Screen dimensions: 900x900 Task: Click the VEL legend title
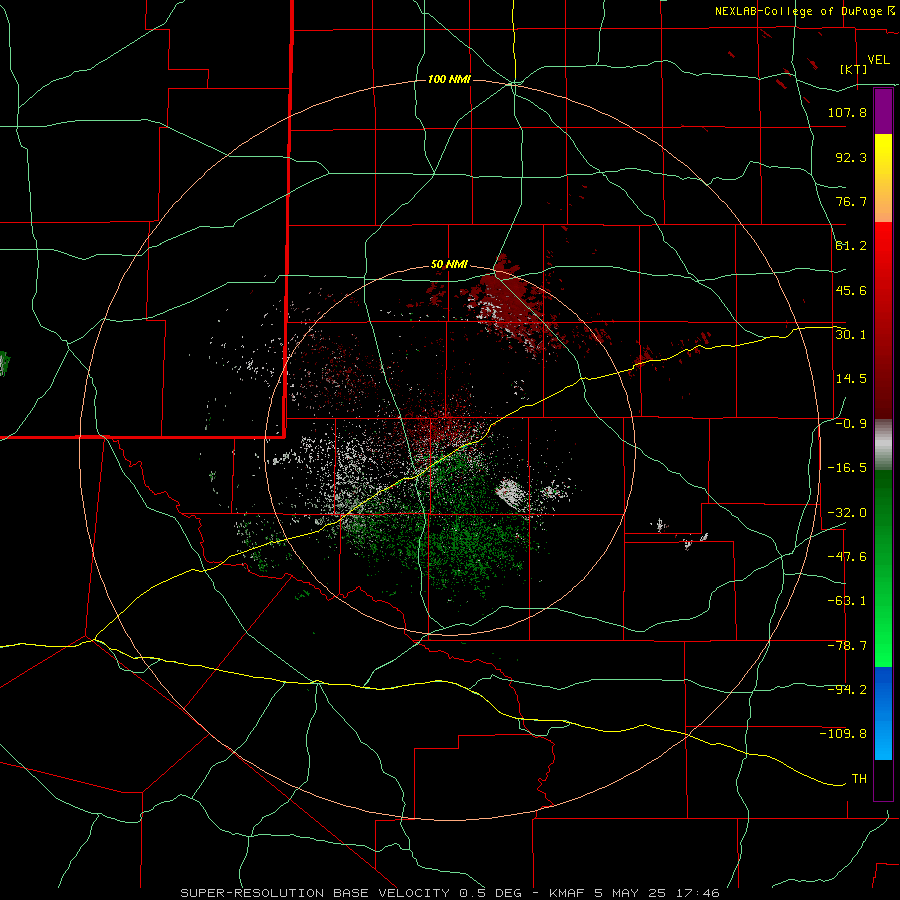pos(878,60)
